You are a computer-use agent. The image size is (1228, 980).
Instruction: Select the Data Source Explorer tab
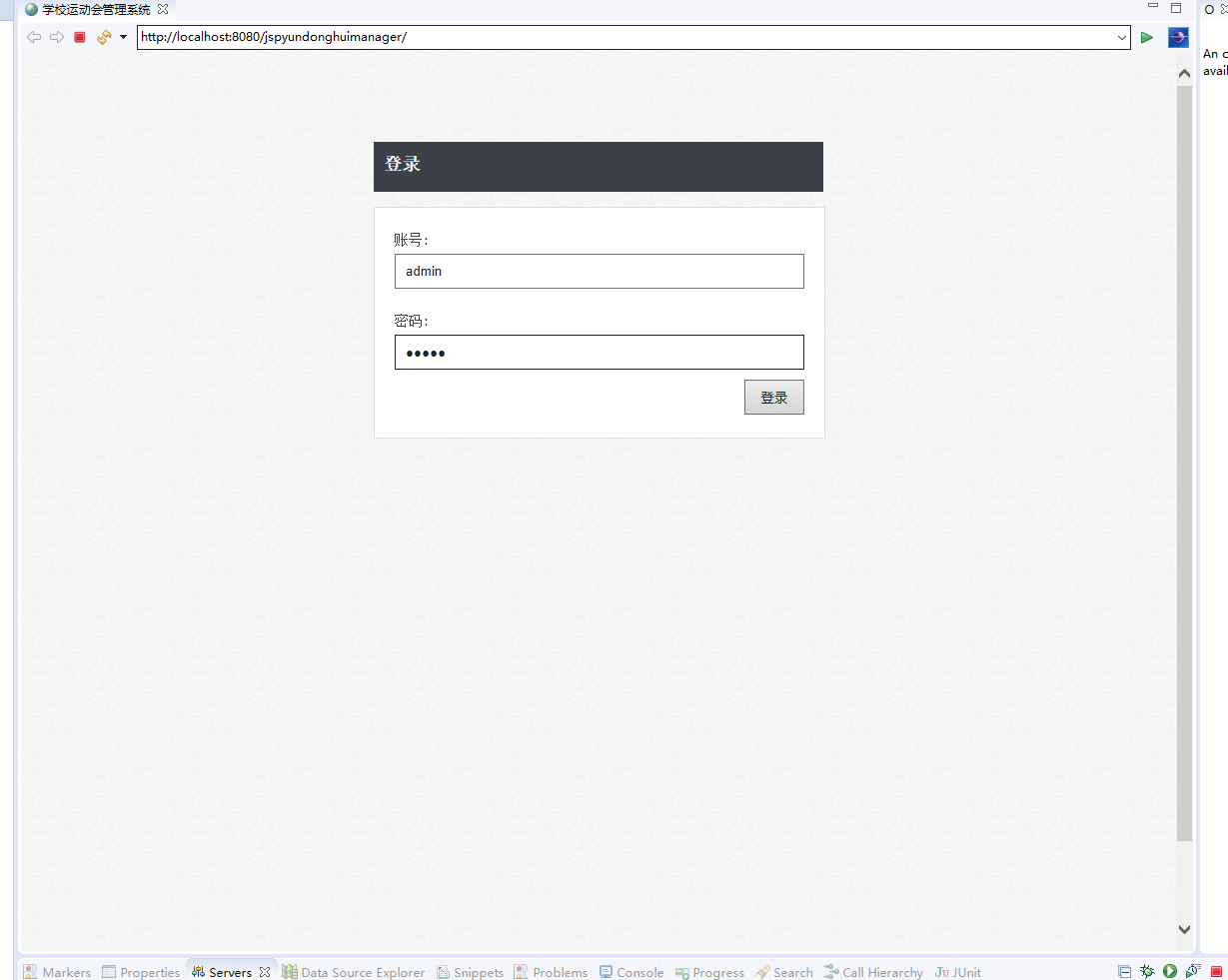point(354,972)
